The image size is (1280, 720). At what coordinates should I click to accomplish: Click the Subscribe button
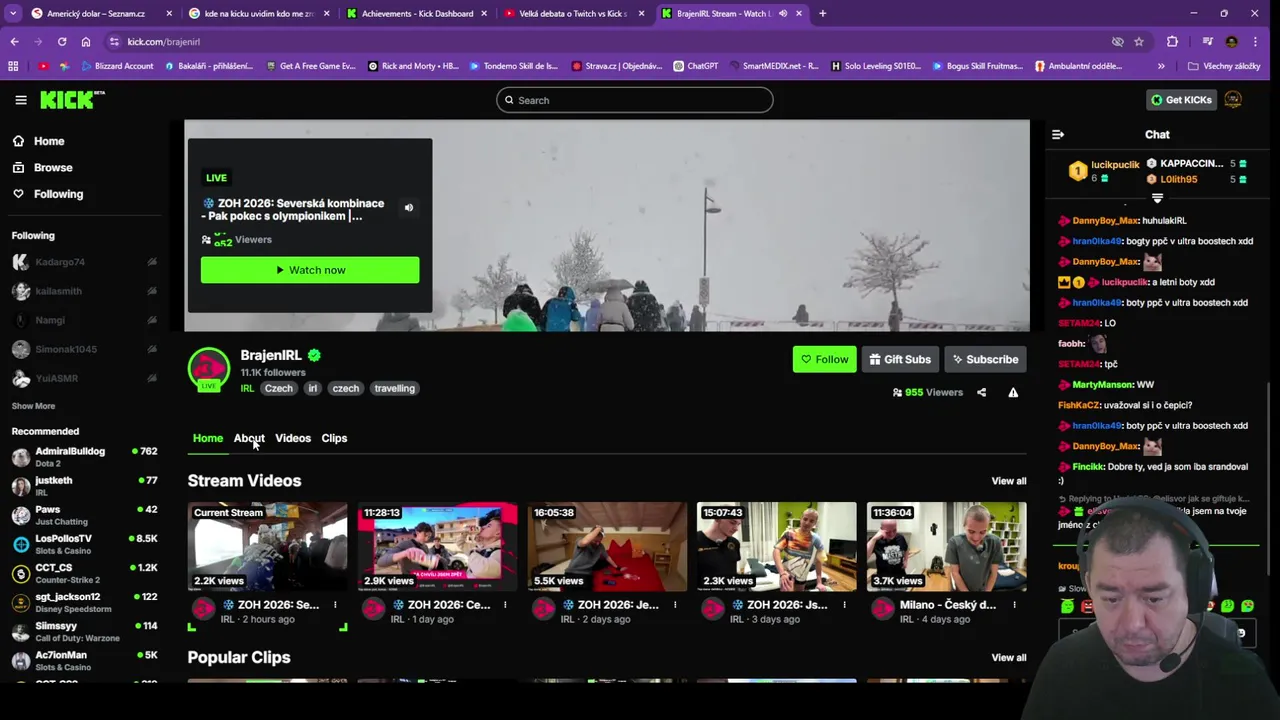tap(986, 360)
